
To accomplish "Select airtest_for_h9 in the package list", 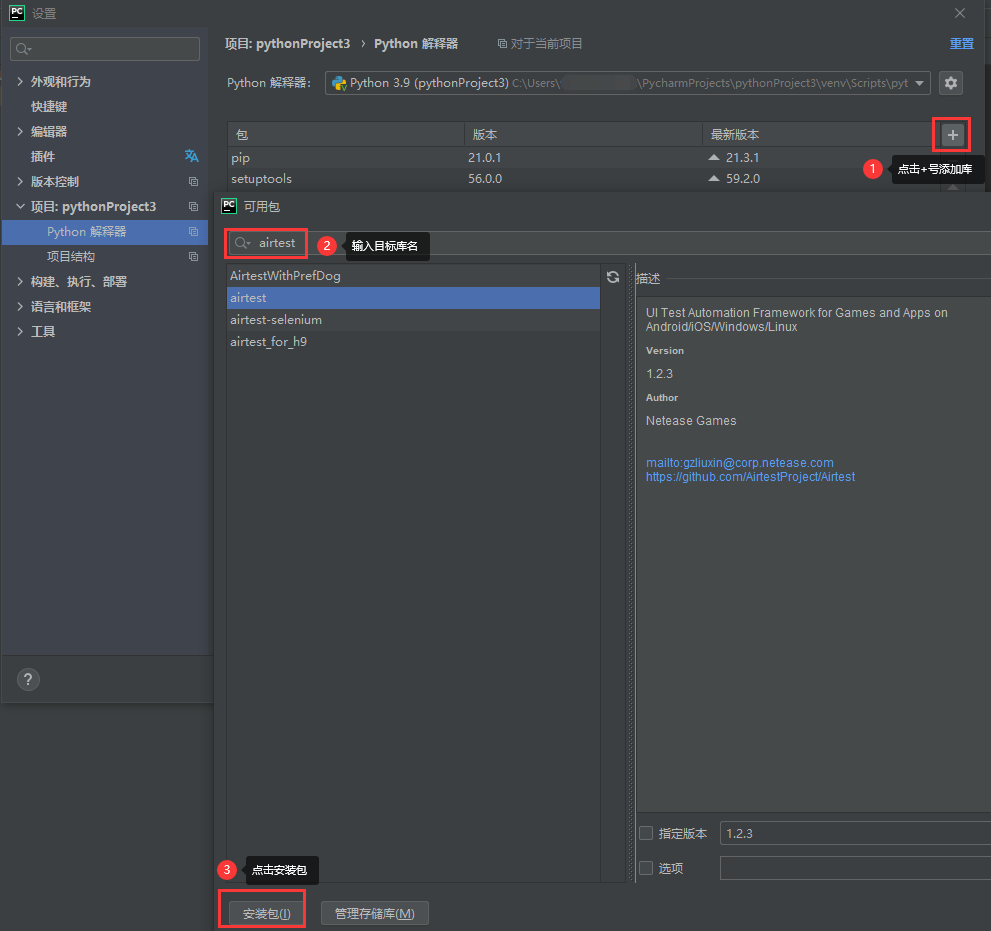I will [x=413, y=342].
